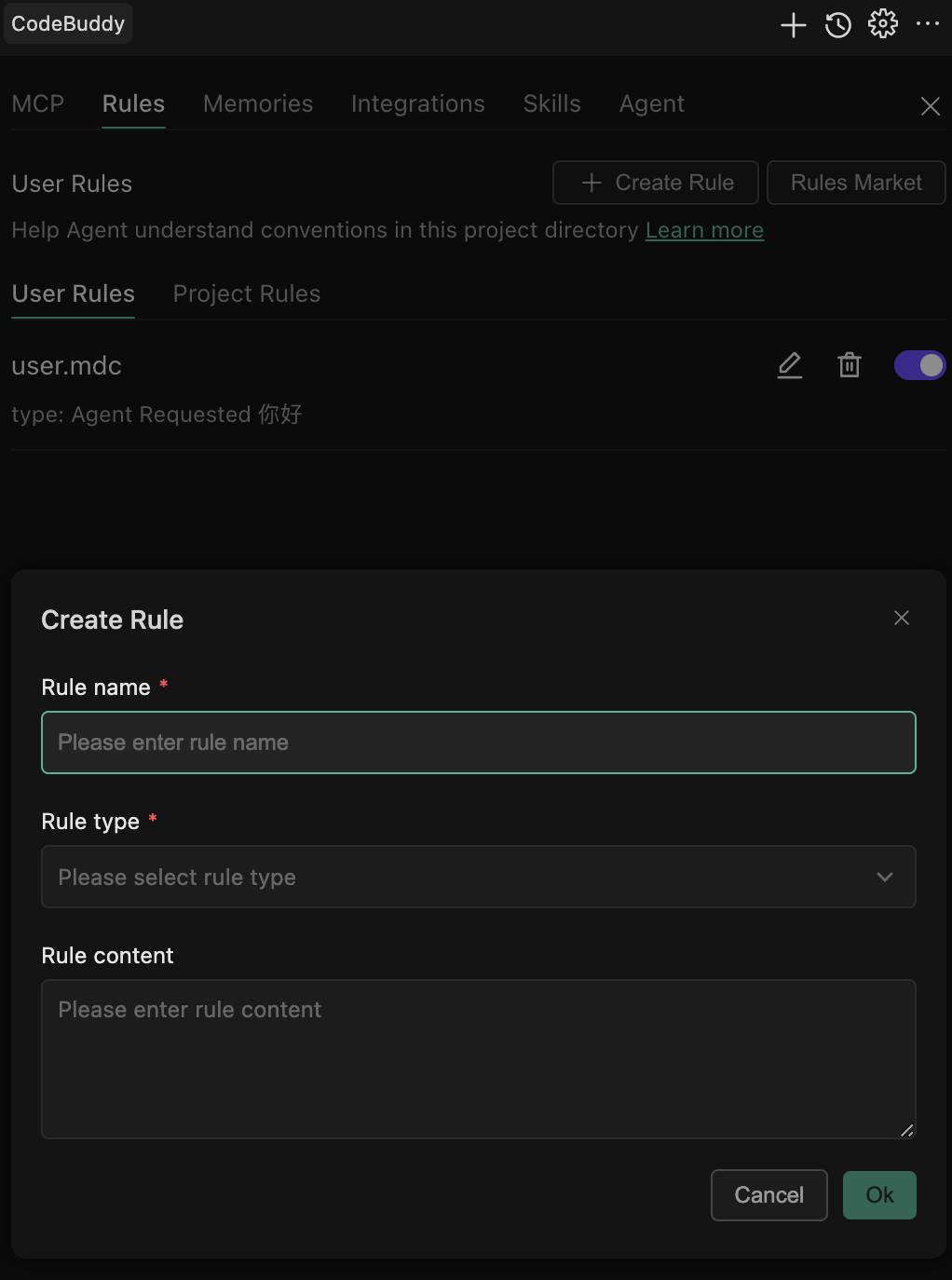Click the plus icon for new chat

tap(793, 25)
